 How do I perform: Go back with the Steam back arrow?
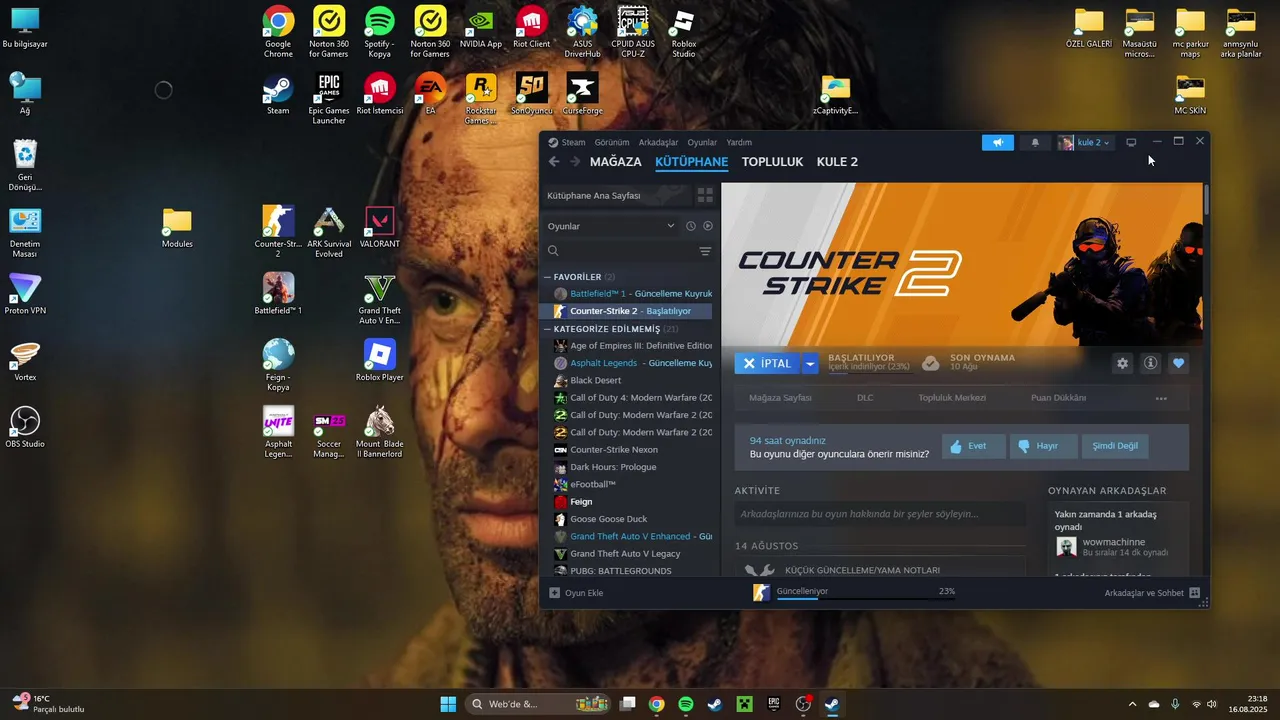[x=554, y=161]
